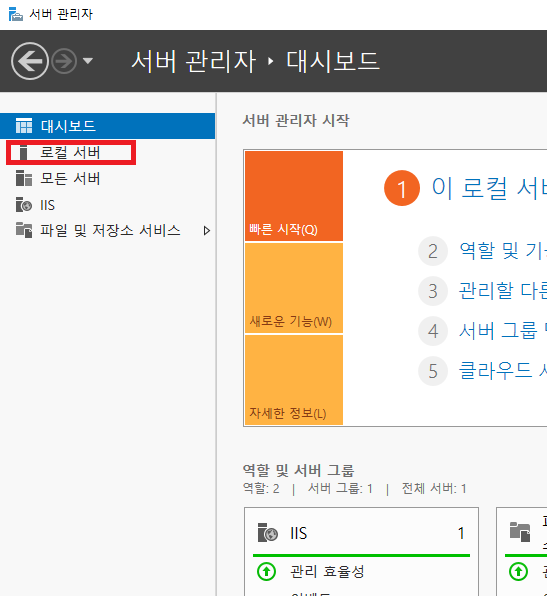Click the '이 로컬 서버' step 1 link
547x596 pixels.
489,188
